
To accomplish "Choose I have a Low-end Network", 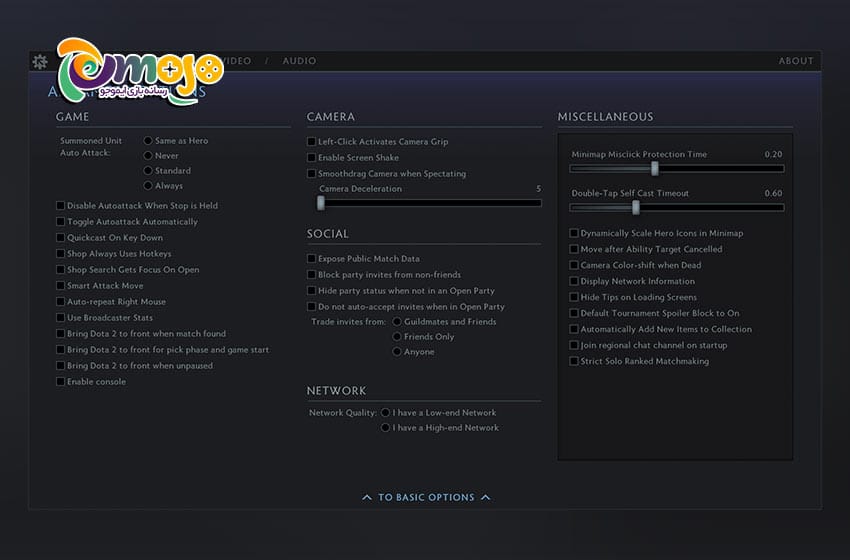I will 385,413.
